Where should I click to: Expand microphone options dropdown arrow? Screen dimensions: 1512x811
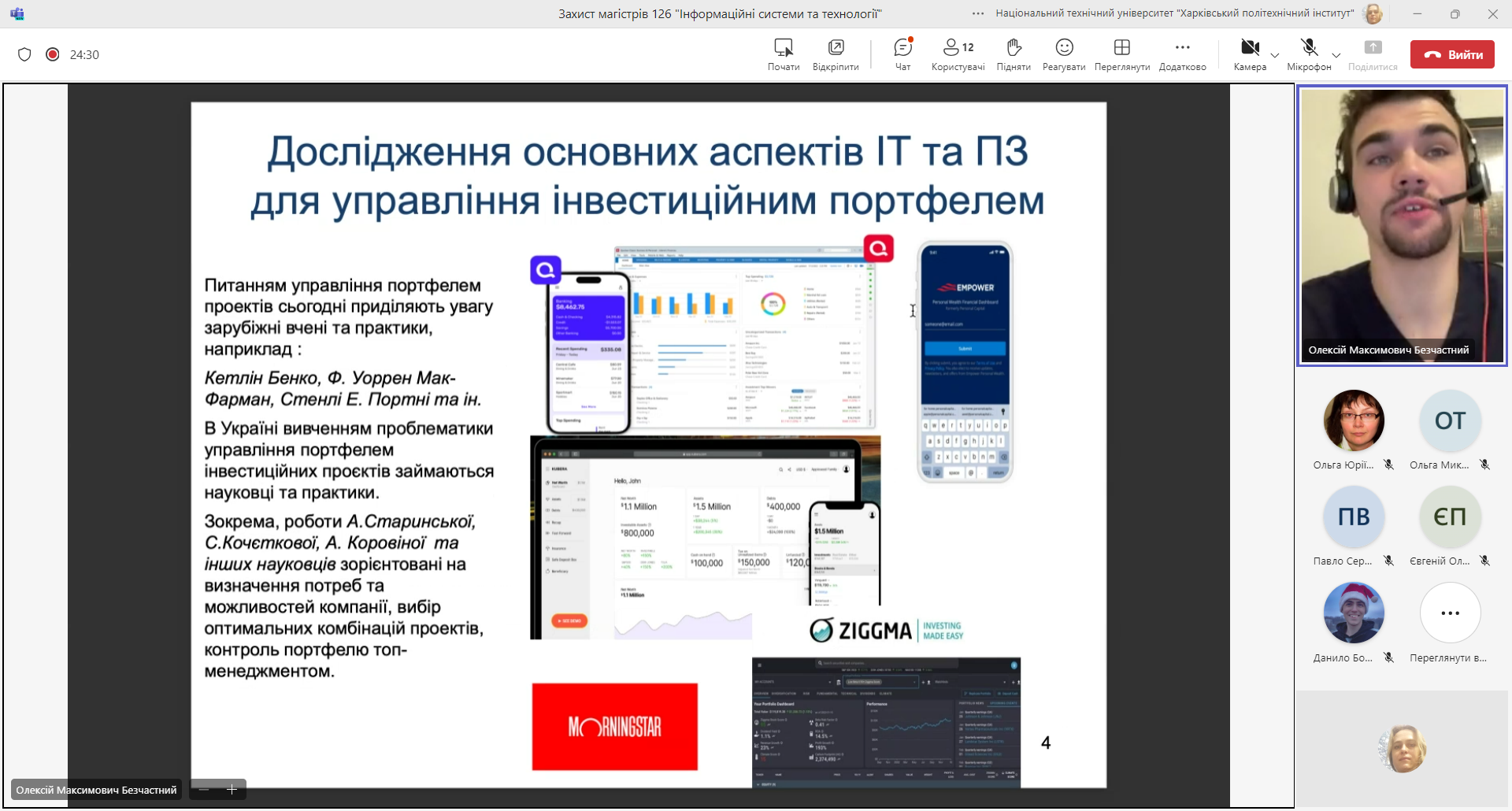click(1336, 55)
